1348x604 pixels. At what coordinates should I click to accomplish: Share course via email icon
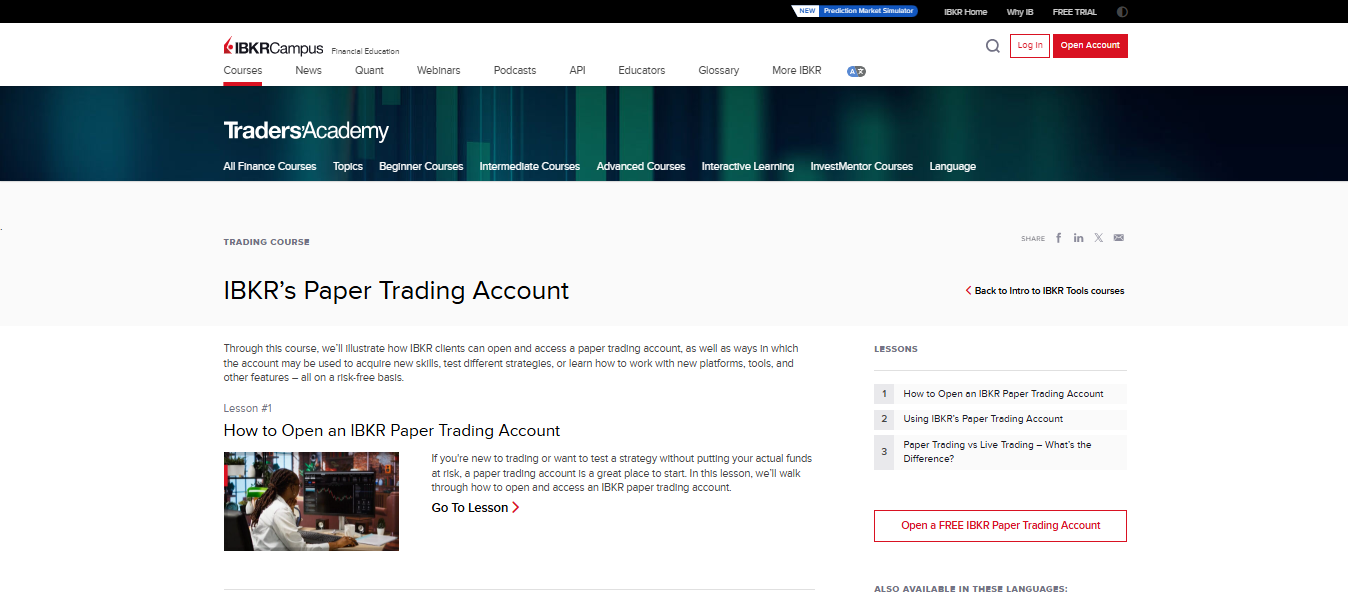click(1119, 238)
